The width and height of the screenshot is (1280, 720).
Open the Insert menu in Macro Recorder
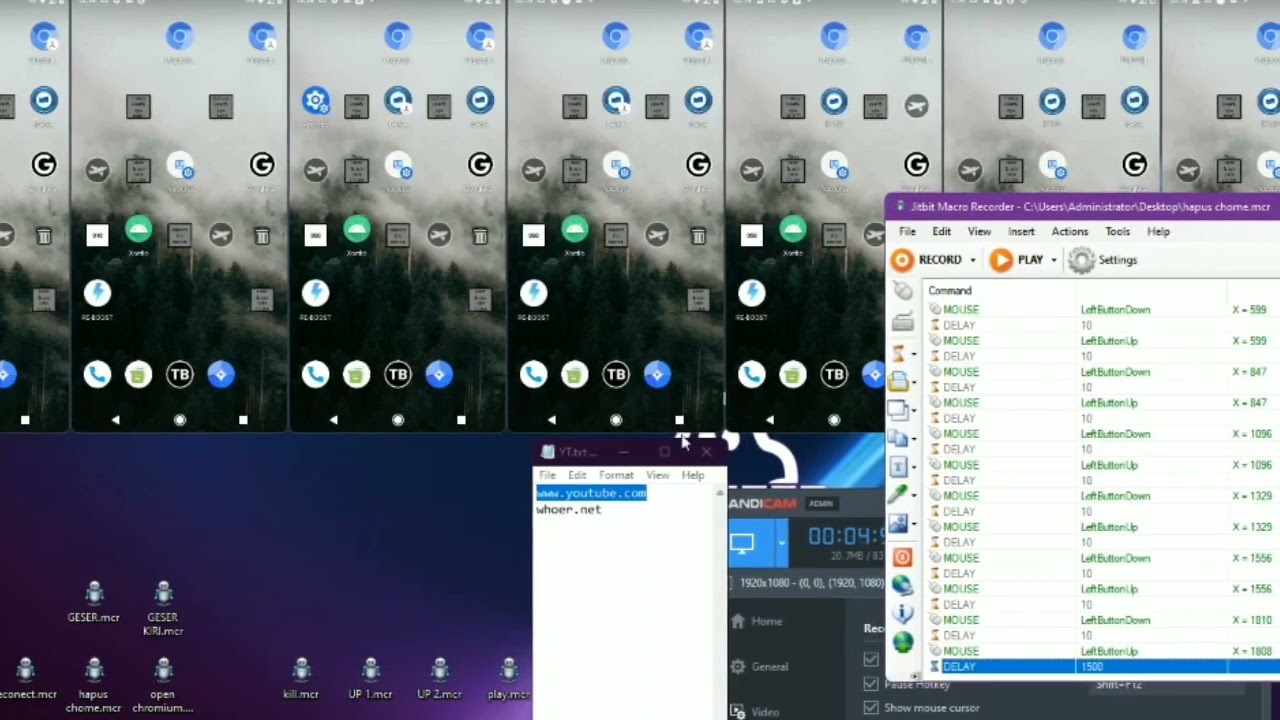coord(1021,231)
